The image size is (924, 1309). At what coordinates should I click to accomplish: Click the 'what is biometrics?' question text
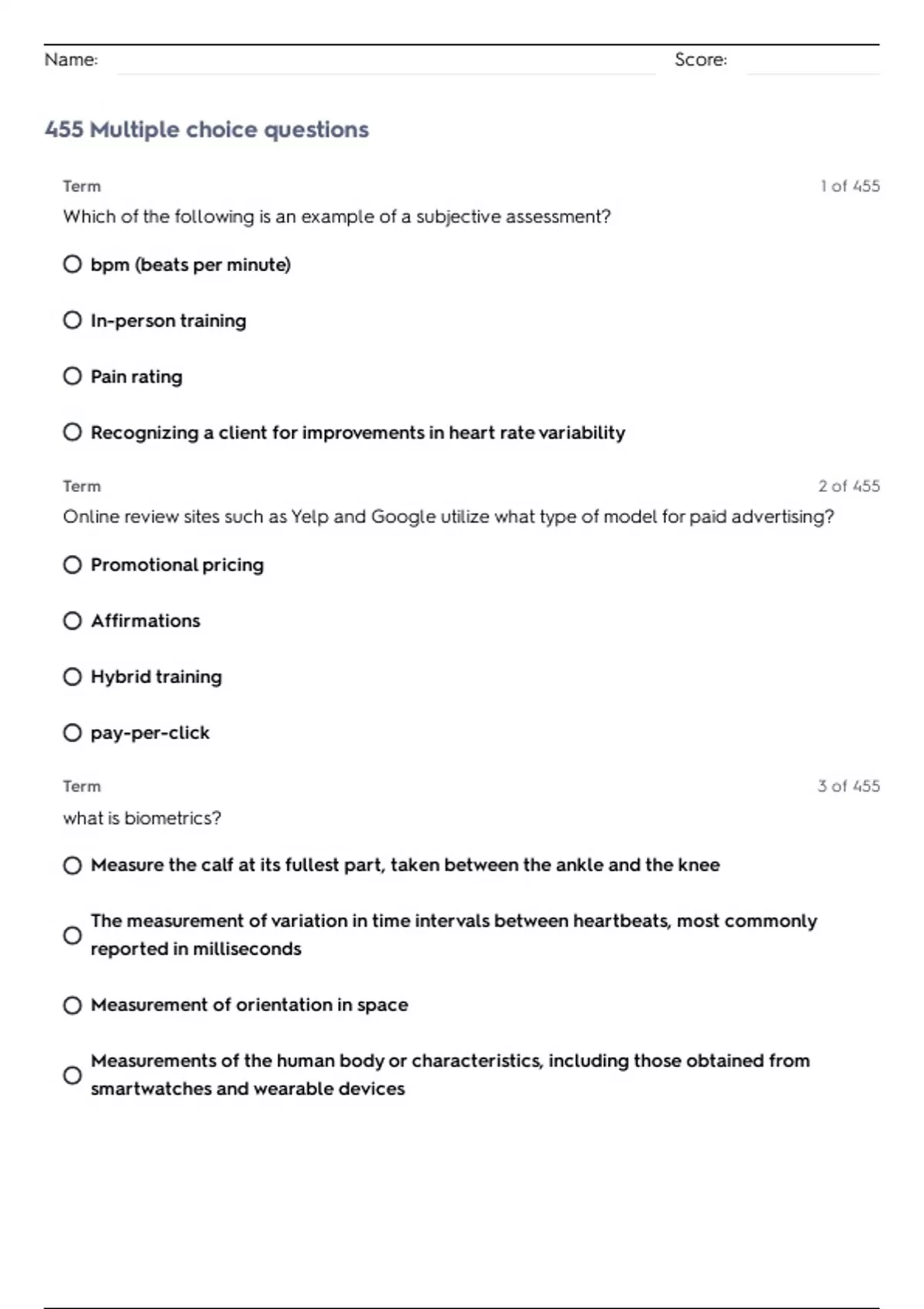(x=142, y=818)
